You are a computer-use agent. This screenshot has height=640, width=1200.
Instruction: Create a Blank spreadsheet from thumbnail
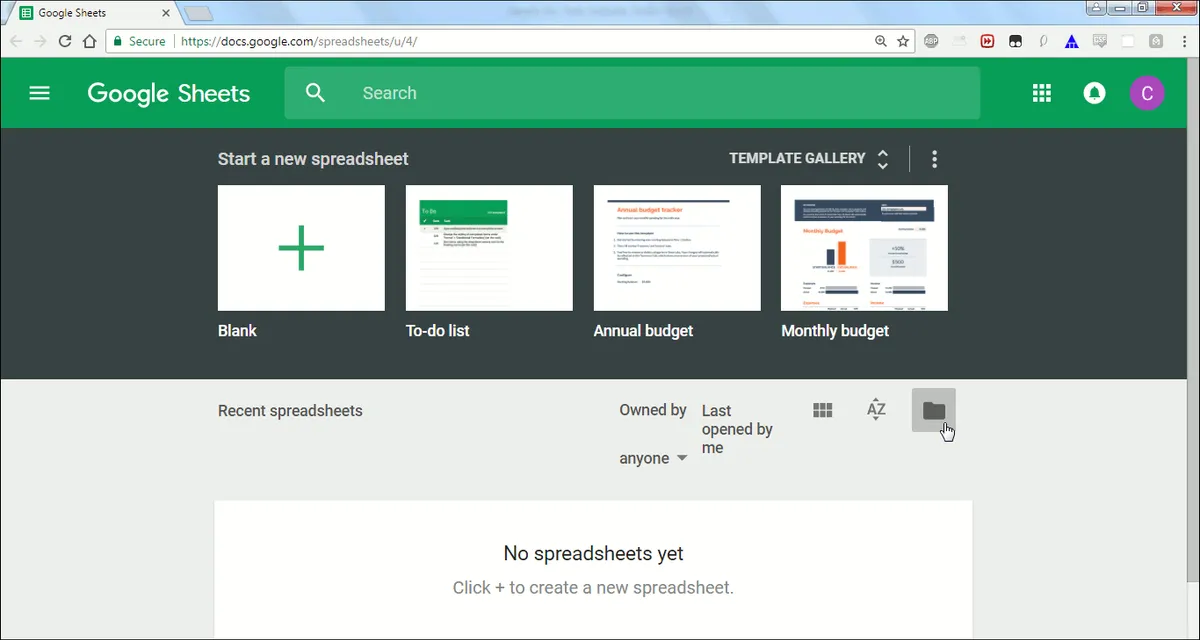pos(301,248)
